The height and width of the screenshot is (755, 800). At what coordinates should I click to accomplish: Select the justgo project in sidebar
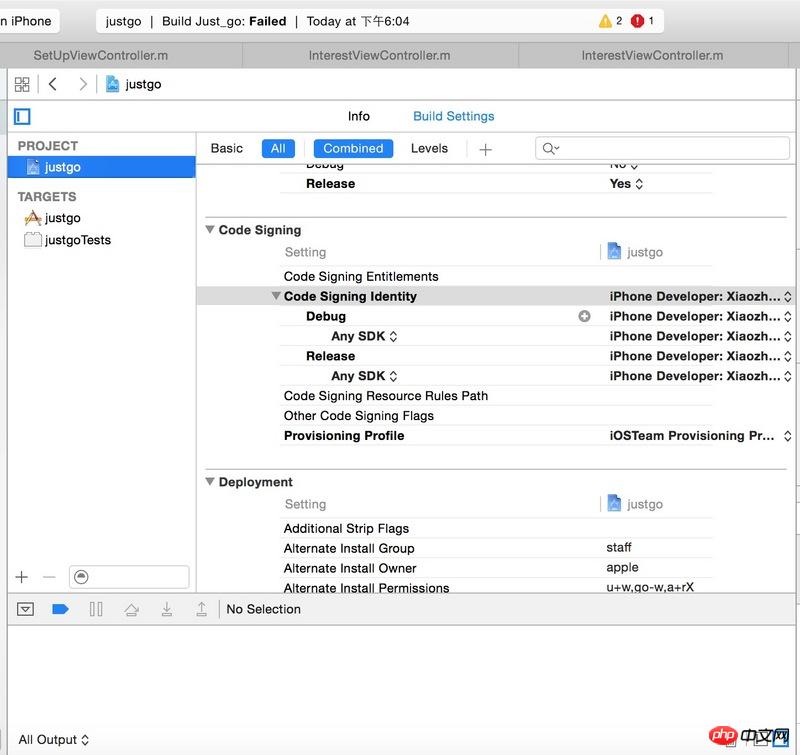click(102, 167)
